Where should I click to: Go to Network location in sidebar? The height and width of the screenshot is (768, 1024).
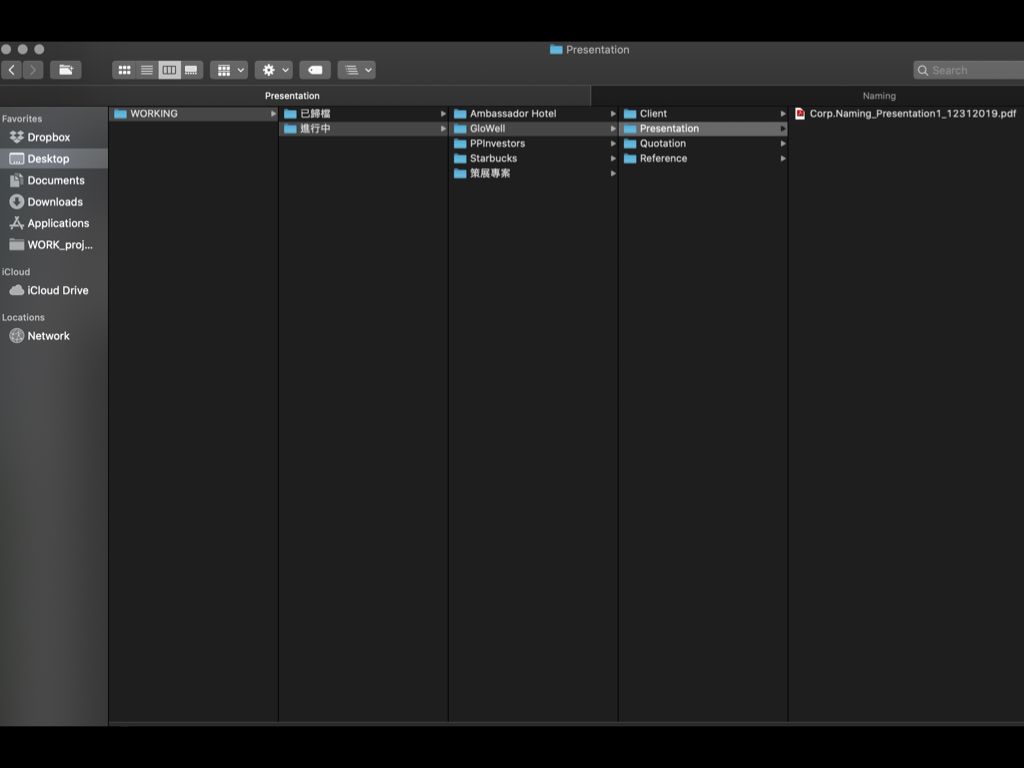pyautogui.click(x=48, y=336)
